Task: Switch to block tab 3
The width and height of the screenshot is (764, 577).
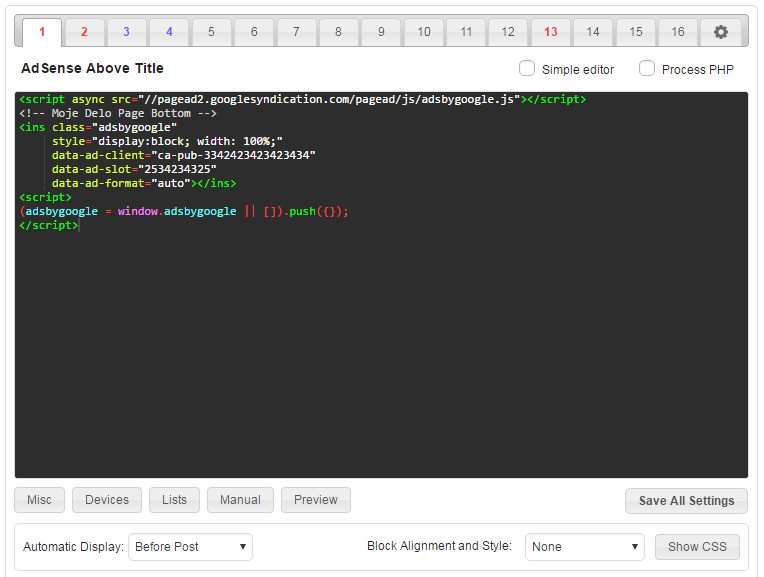Action: coord(127,32)
